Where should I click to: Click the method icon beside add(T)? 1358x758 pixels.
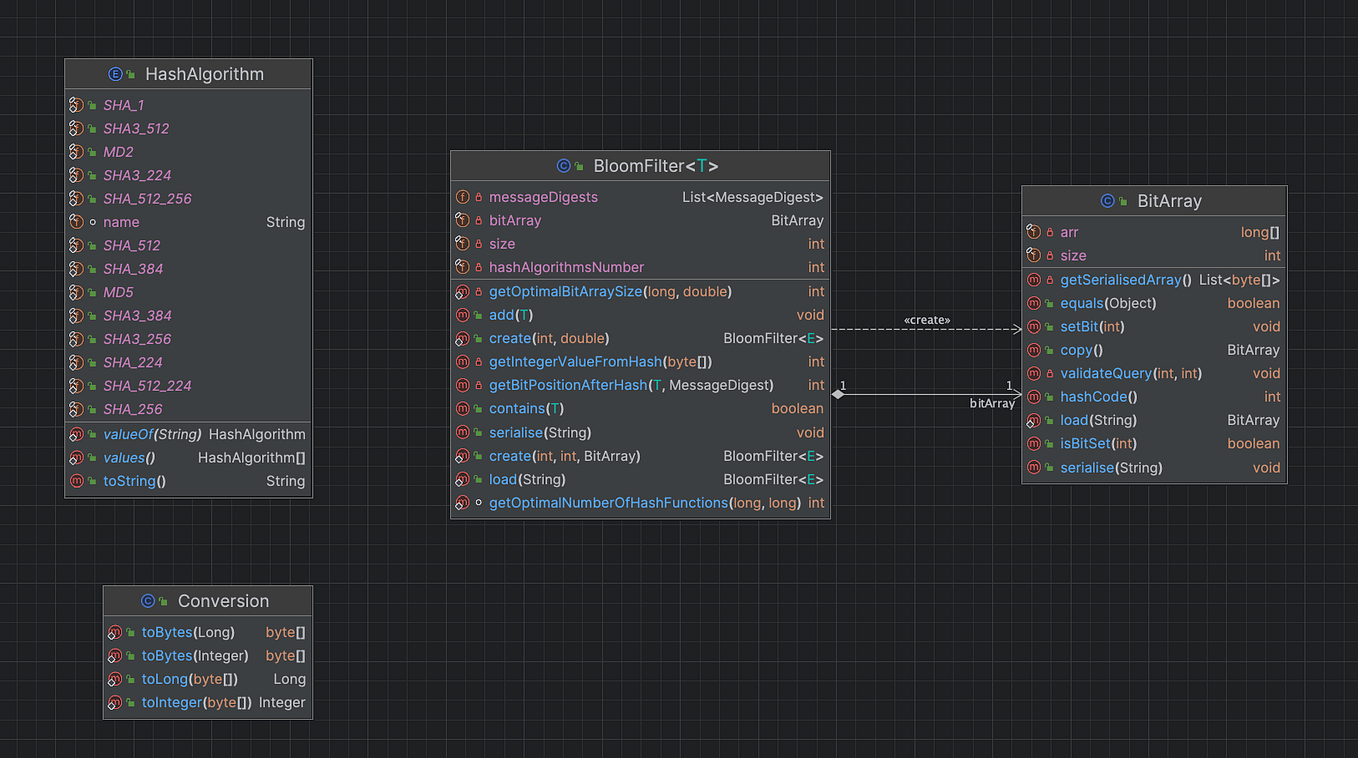click(x=462, y=314)
